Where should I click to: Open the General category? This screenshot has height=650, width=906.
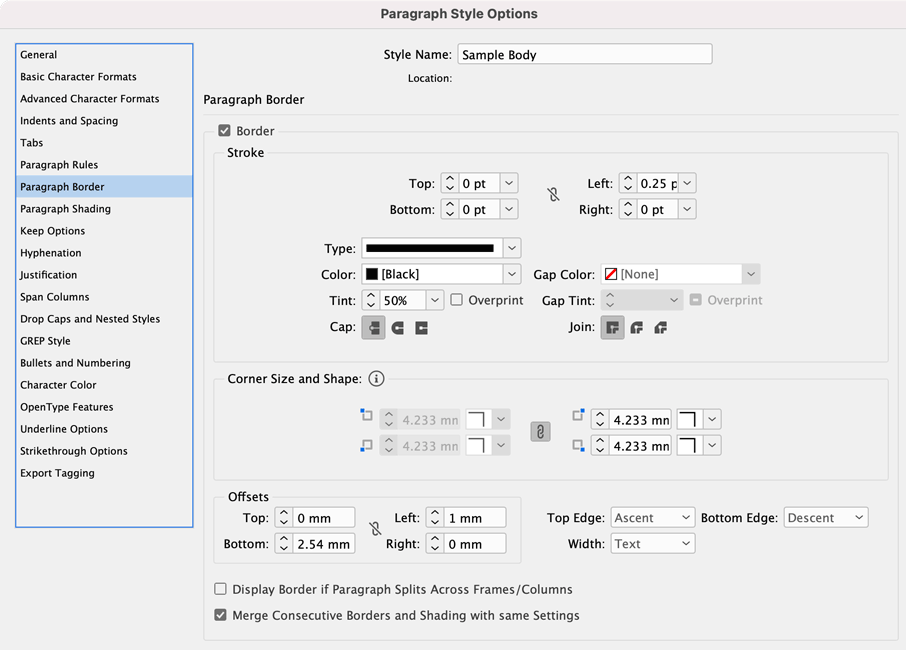point(104,55)
